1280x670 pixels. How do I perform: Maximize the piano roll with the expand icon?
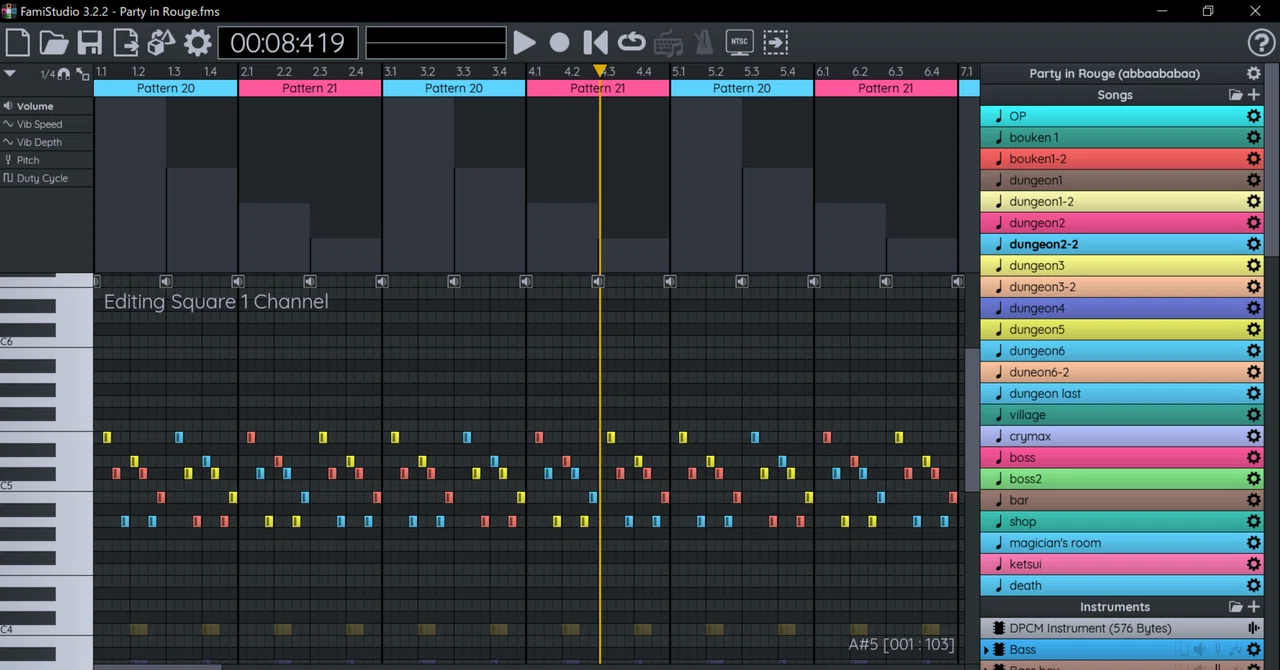[x=83, y=74]
